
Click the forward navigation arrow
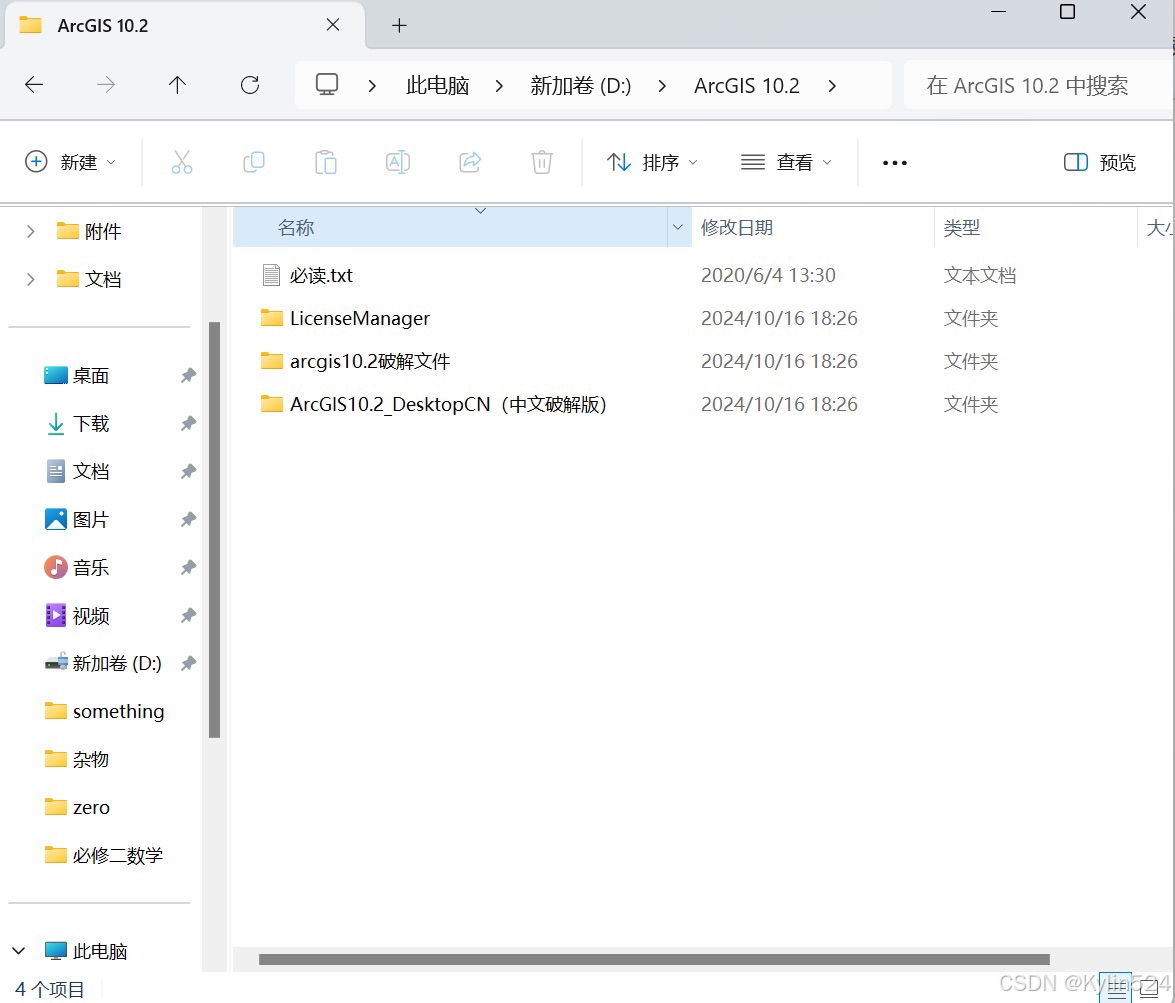pyautogui.click(x=106, y=85)
